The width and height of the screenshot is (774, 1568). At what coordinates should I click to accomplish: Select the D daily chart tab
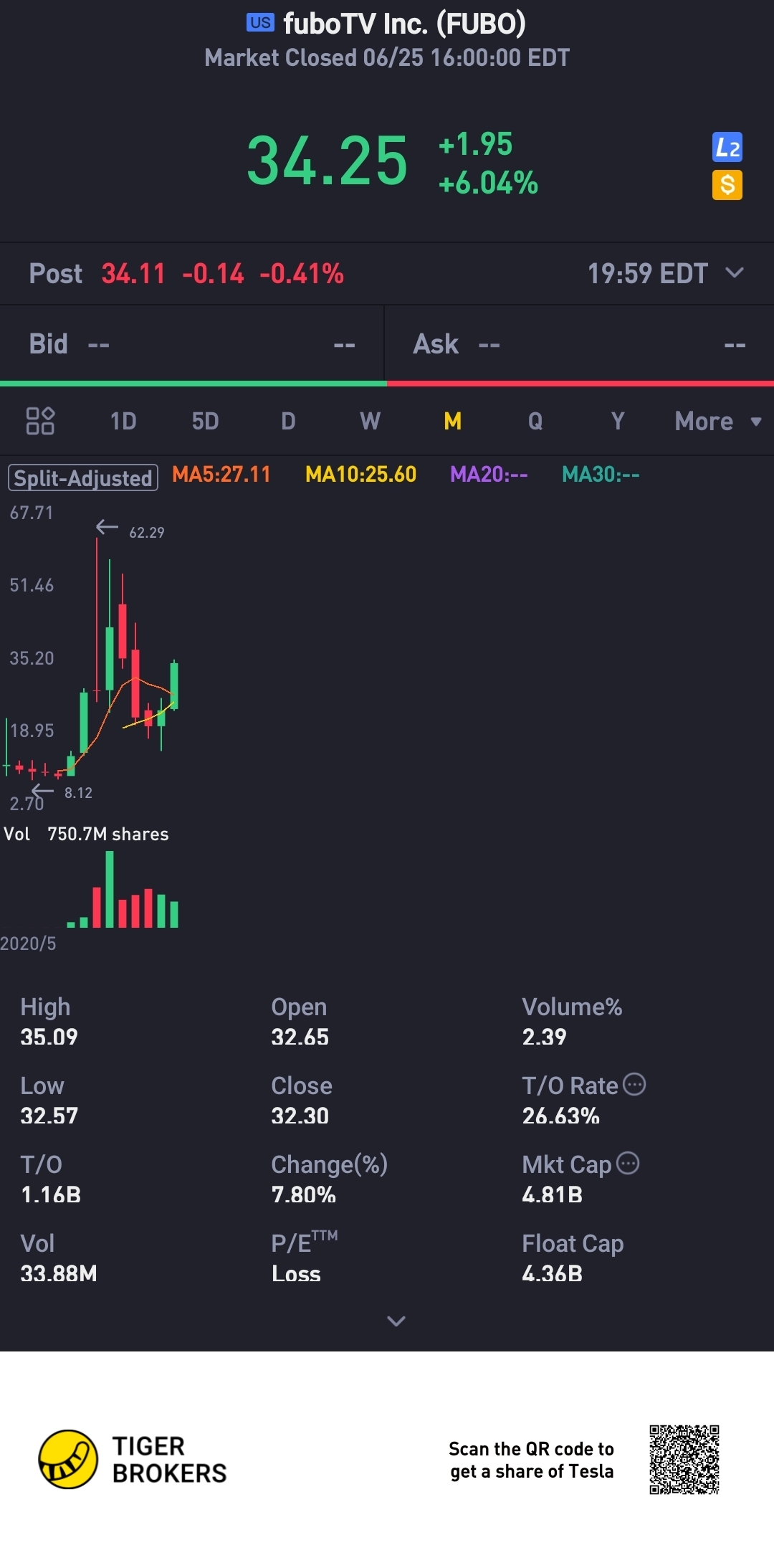pyautogui.click(x=288, y=421)
